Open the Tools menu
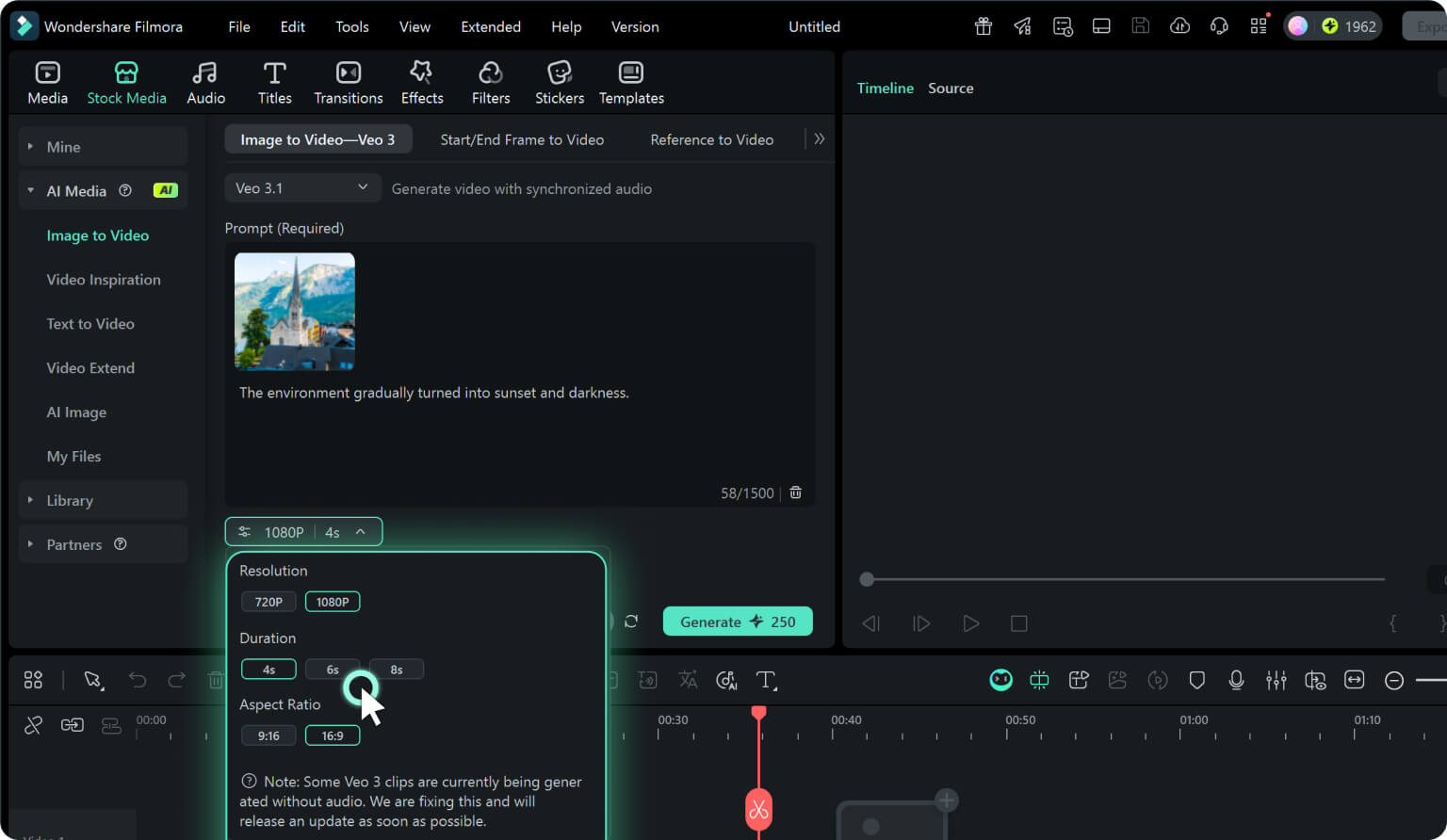Screen dimensions: 1447x840 pos(351,26)
